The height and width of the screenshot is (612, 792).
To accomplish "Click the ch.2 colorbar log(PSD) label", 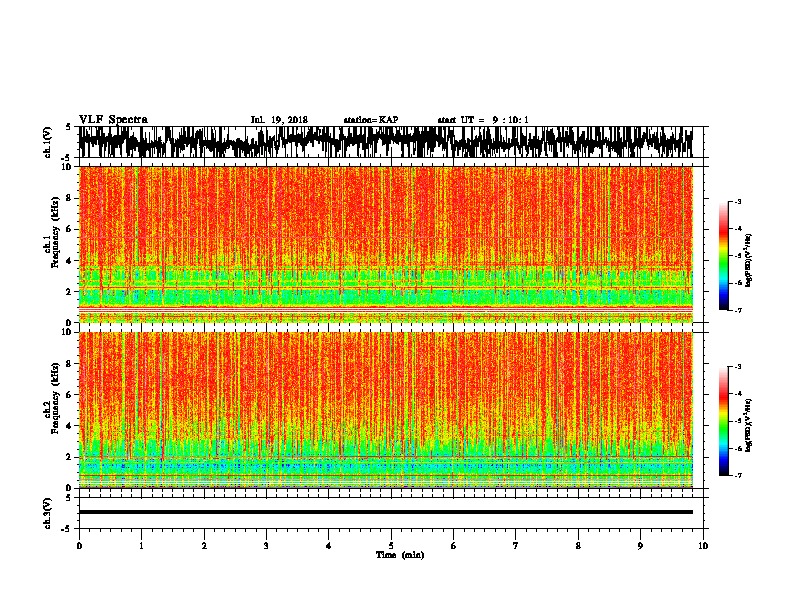I will click(x=749, y=426).
